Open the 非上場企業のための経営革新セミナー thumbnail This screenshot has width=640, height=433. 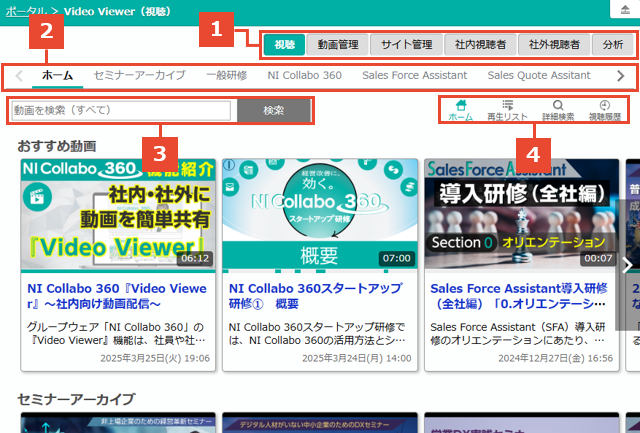point(118,423)
